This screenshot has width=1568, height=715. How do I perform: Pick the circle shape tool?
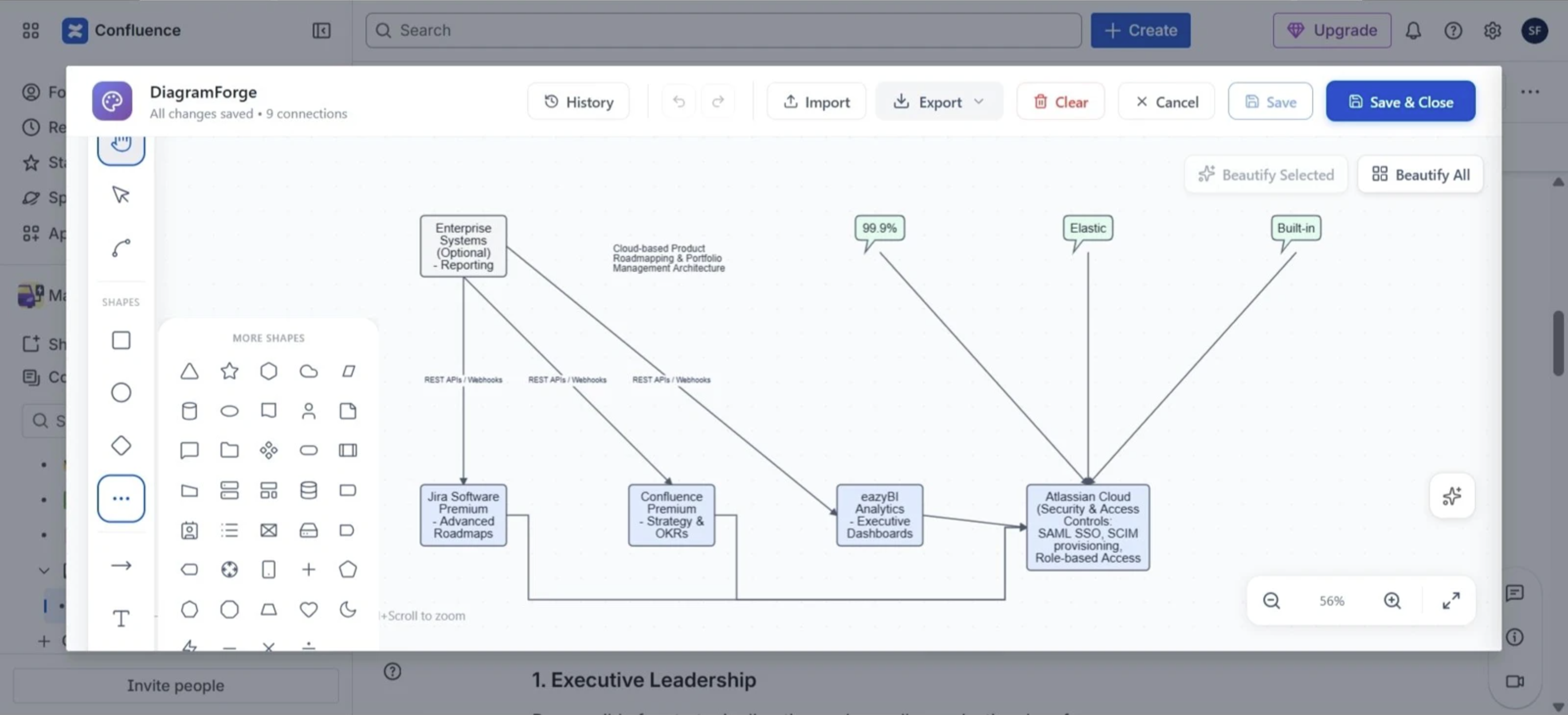click(x=121, y=392)
